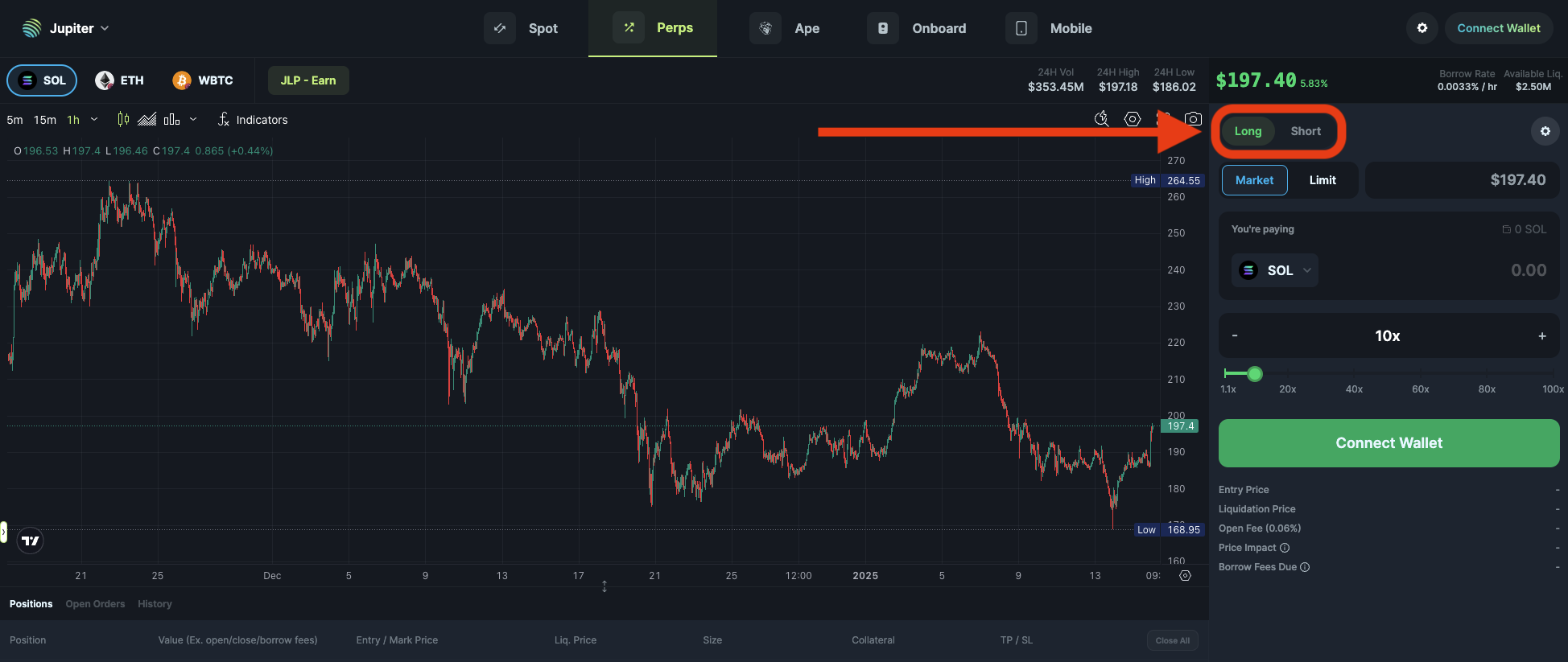Click the High 264.55 price label

tap(1168, 180)
